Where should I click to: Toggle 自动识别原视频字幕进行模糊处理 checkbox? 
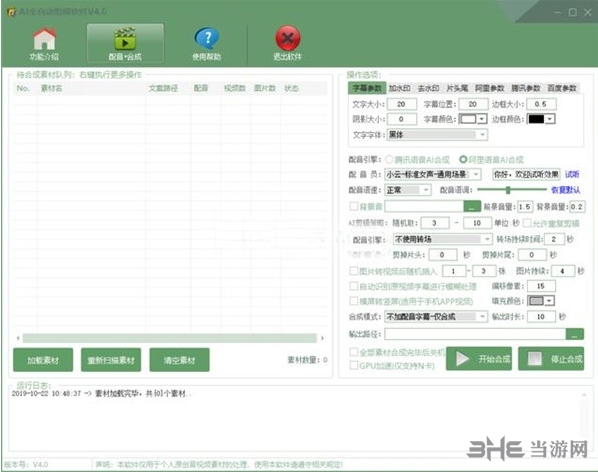354,286
